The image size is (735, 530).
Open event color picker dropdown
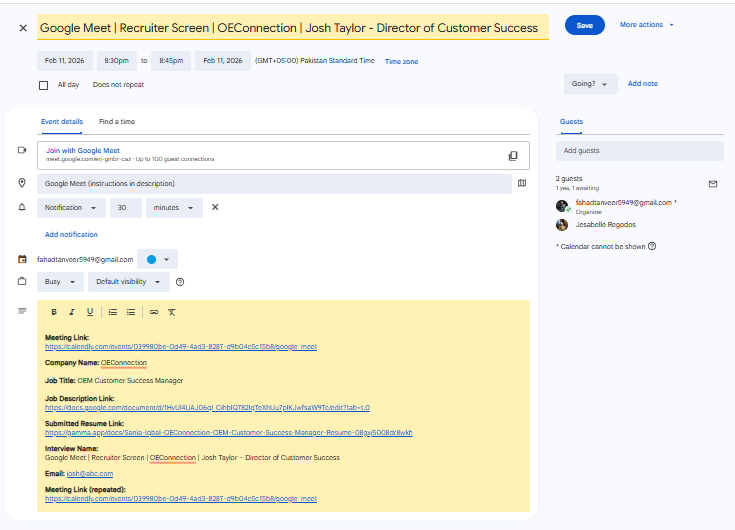coord(158,259)
